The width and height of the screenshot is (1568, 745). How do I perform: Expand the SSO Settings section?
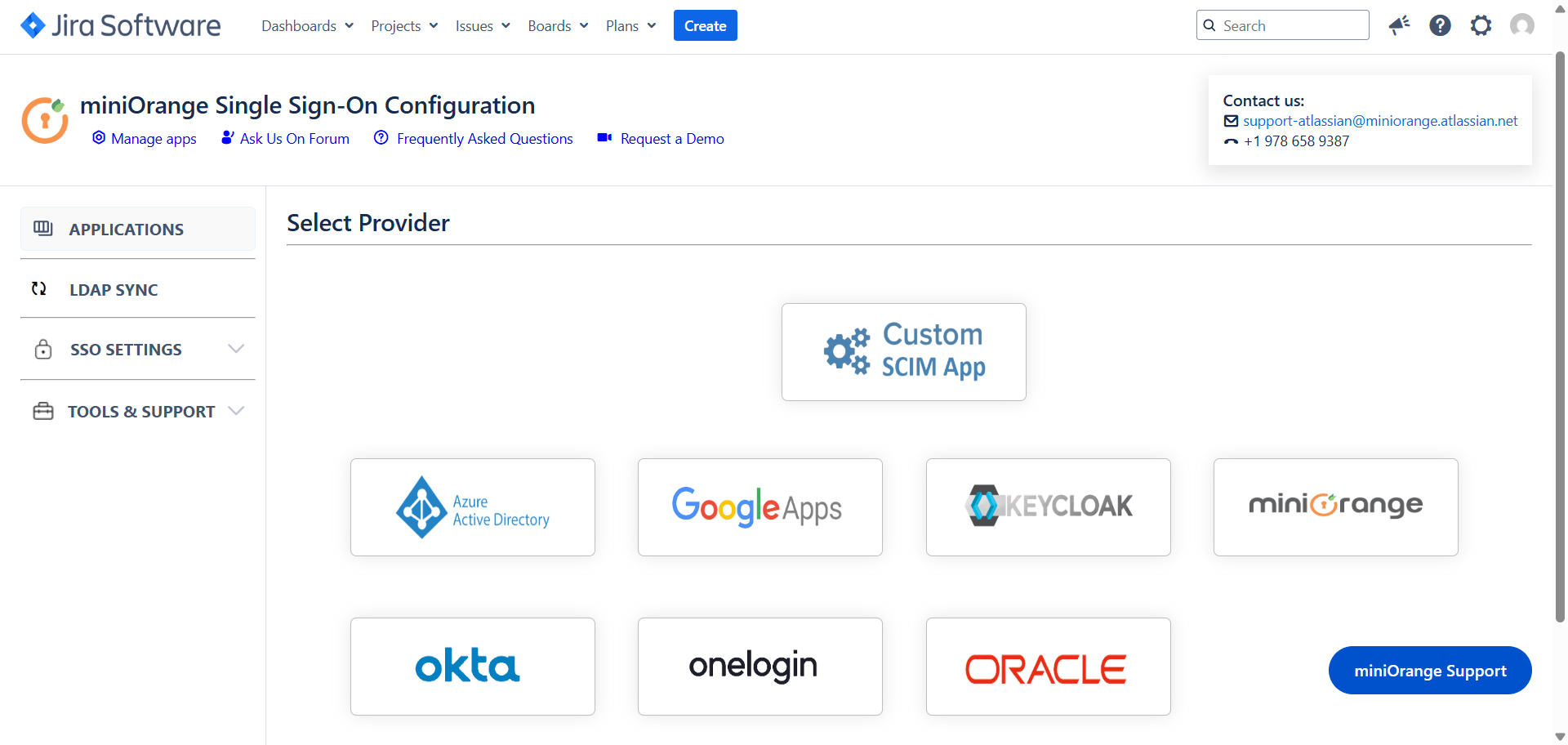click(137, 350)
